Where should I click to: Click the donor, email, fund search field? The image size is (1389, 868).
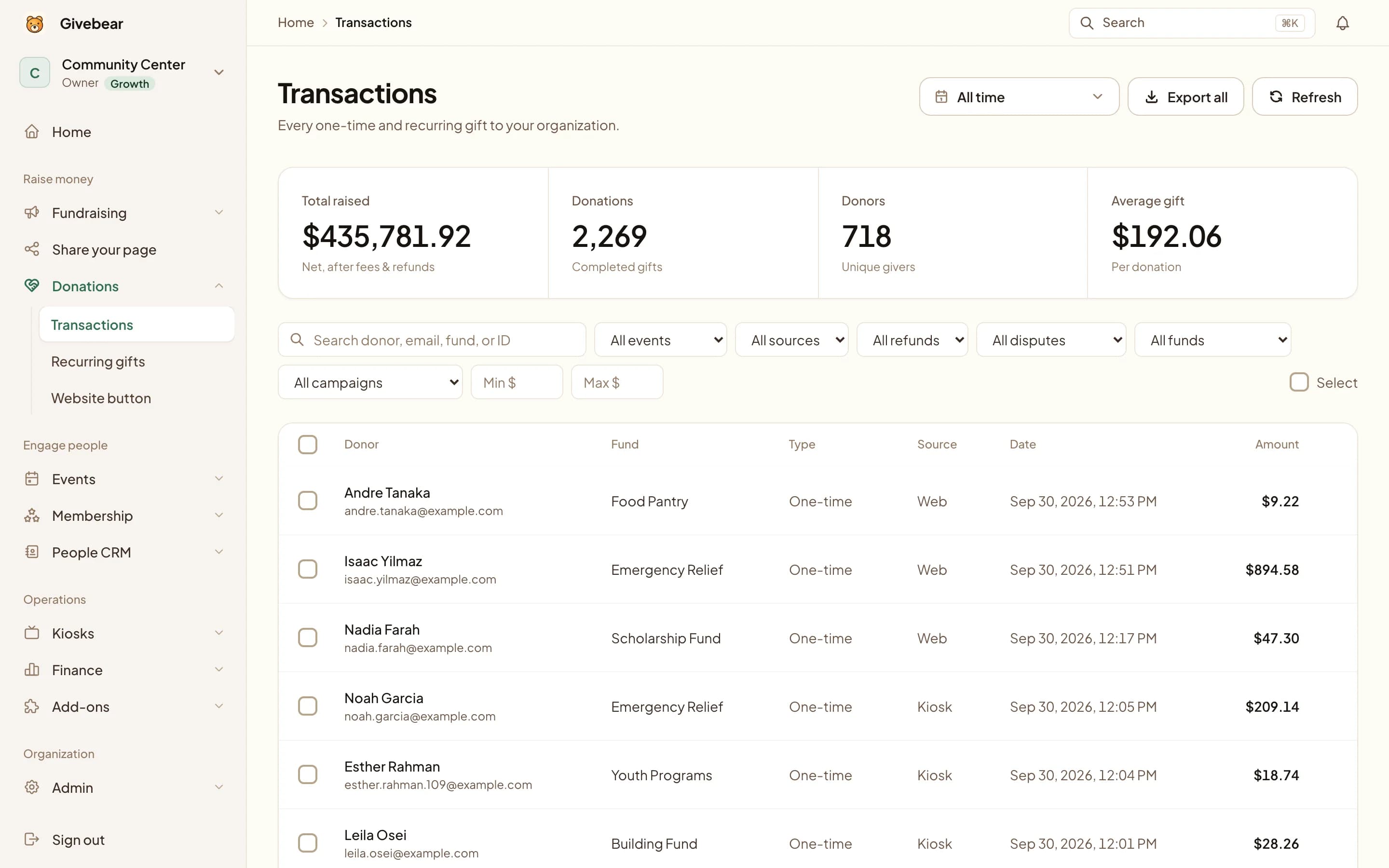(432, 340)
